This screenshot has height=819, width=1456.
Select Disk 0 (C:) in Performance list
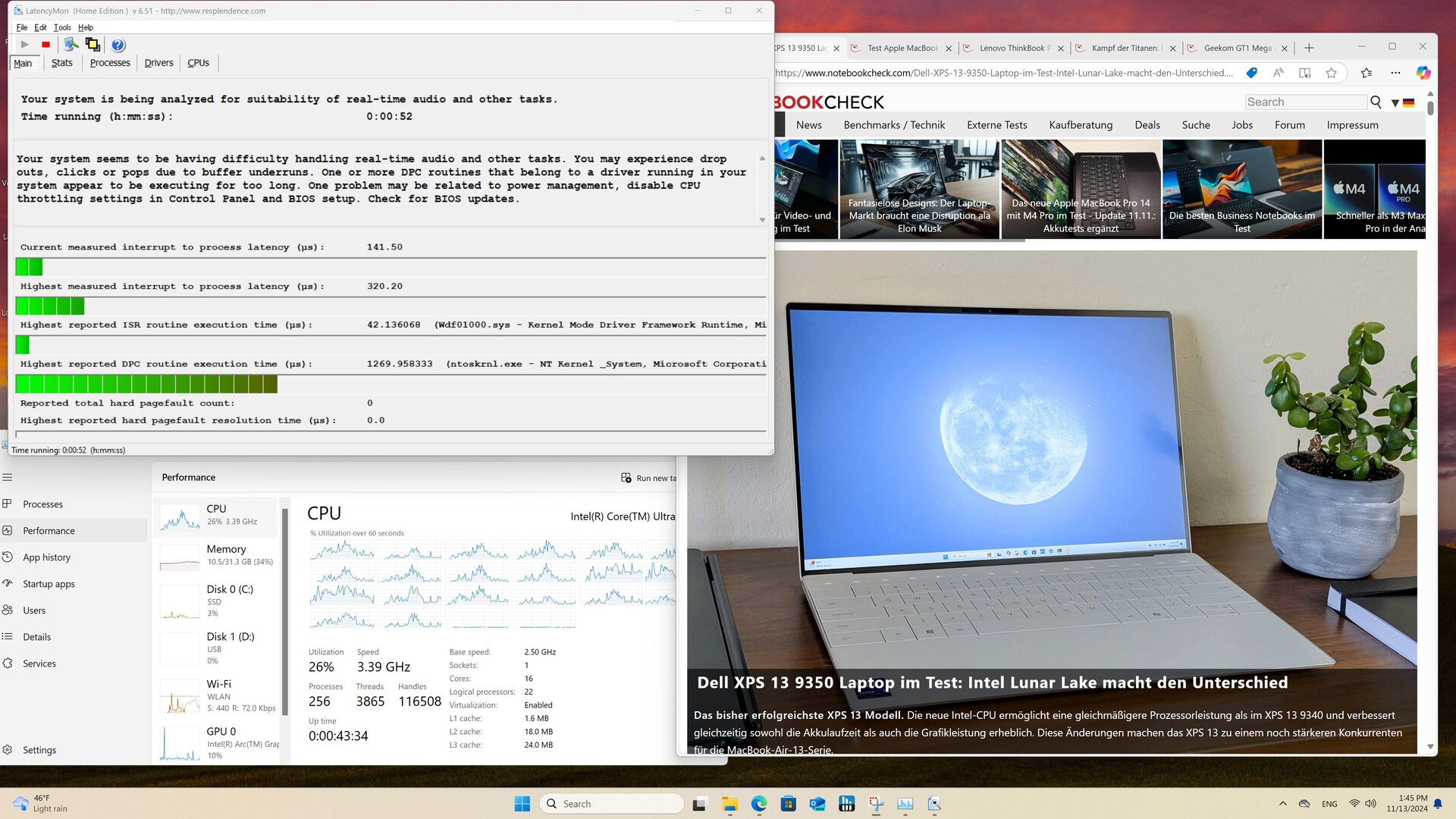click(217, 601)
